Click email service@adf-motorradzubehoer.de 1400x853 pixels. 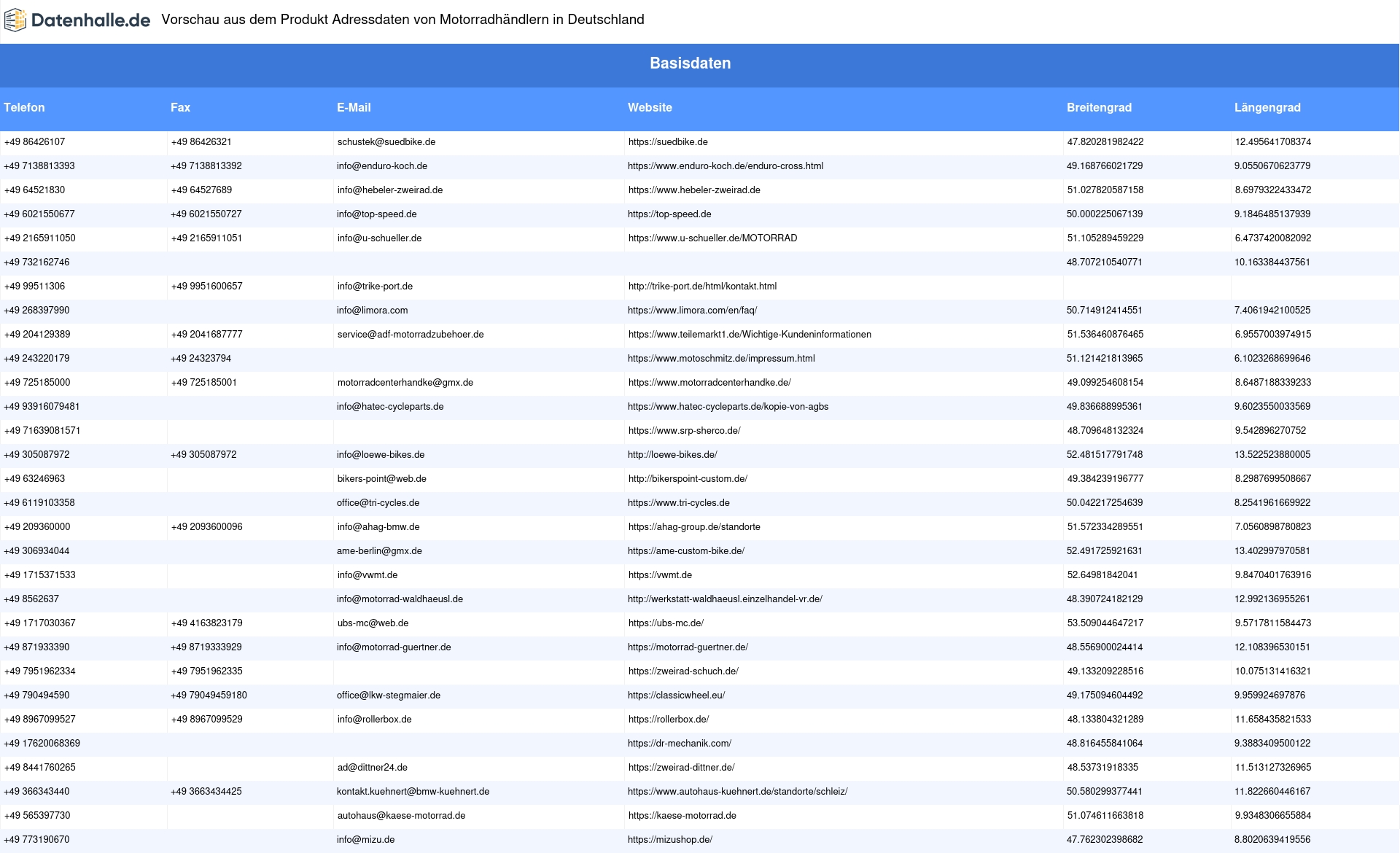tap(411, 335)
